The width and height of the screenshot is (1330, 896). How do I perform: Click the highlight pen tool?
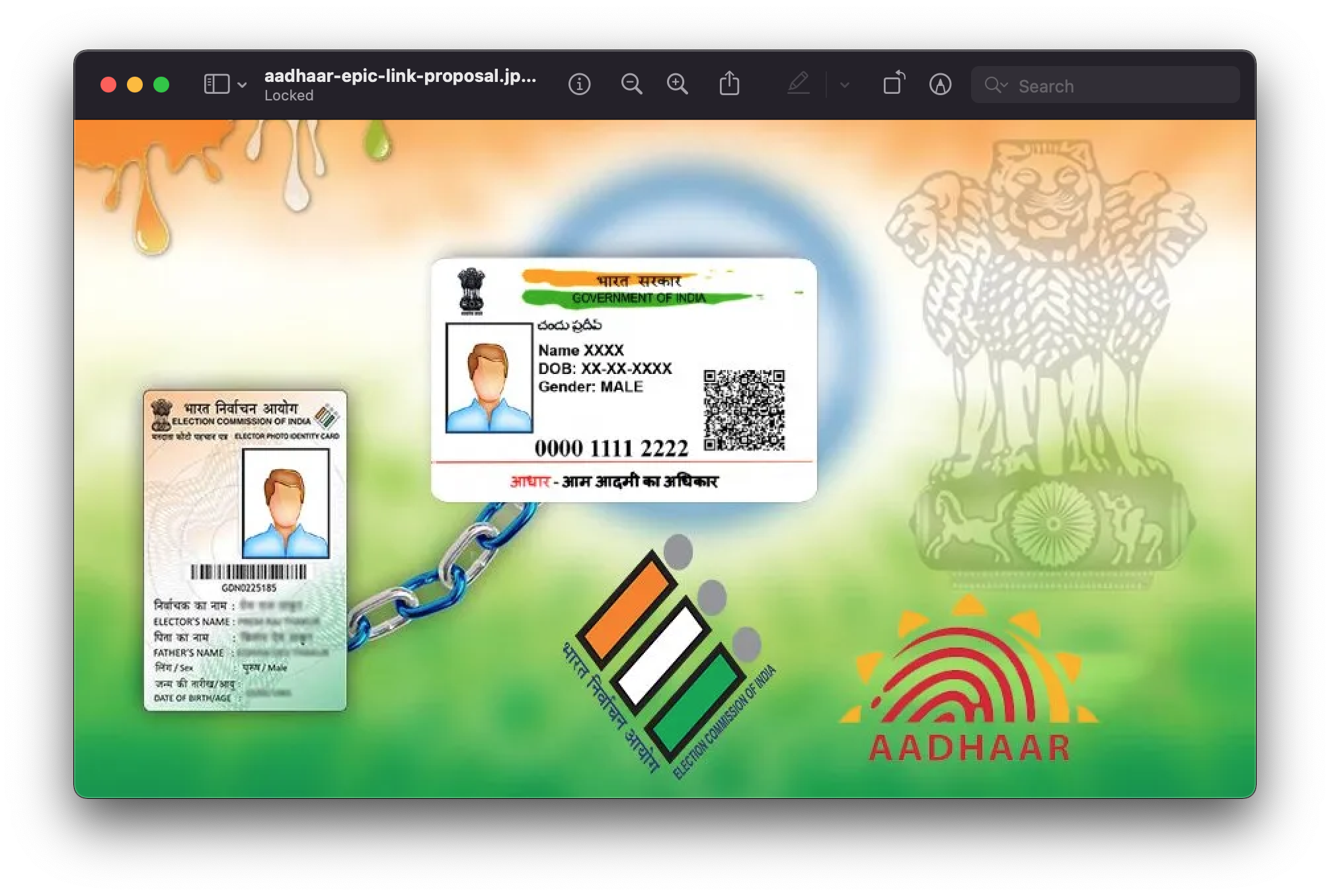799,84
